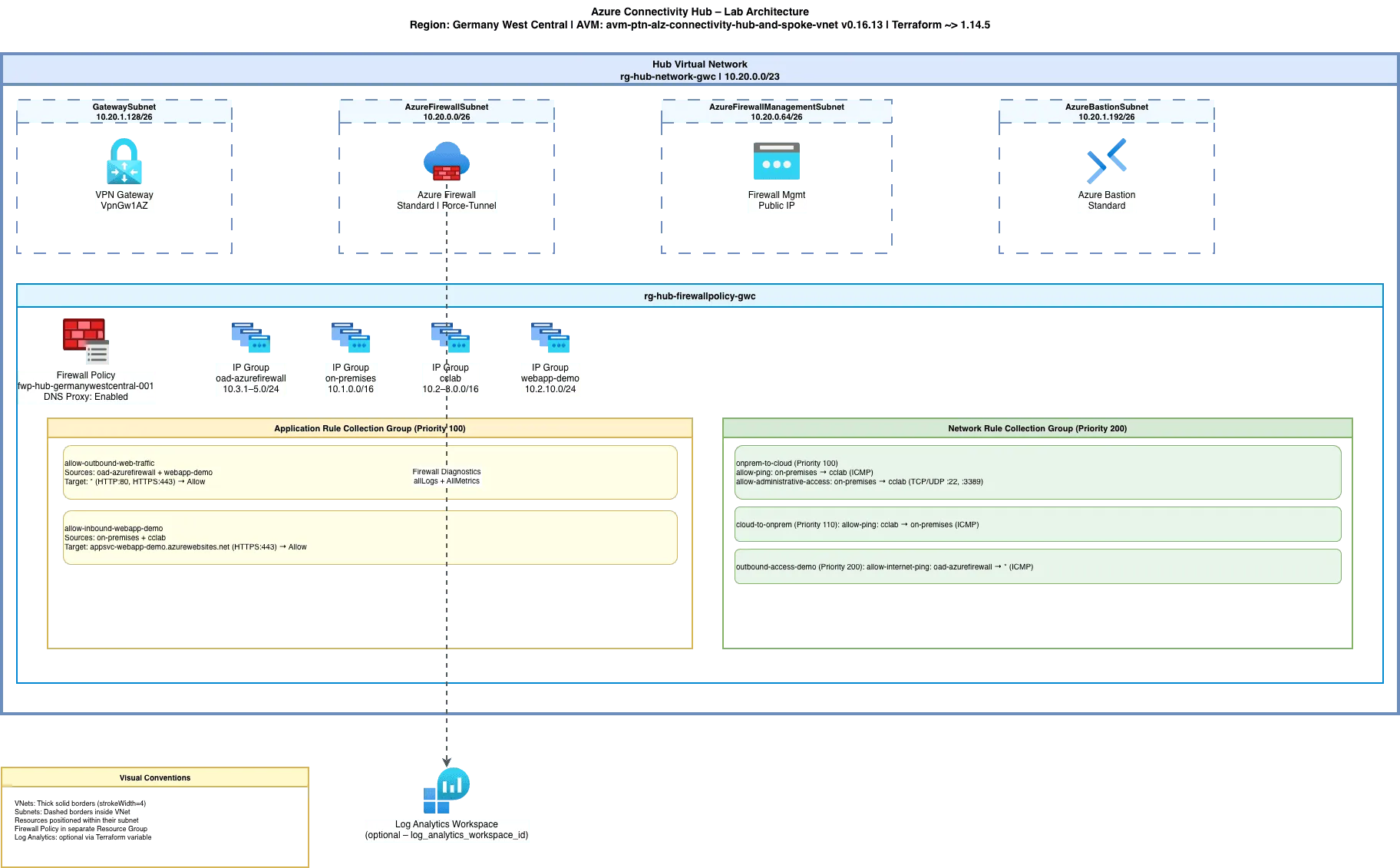Select the VPN Gateway icon
This screenshot has width=1400, height=868.
124,161
